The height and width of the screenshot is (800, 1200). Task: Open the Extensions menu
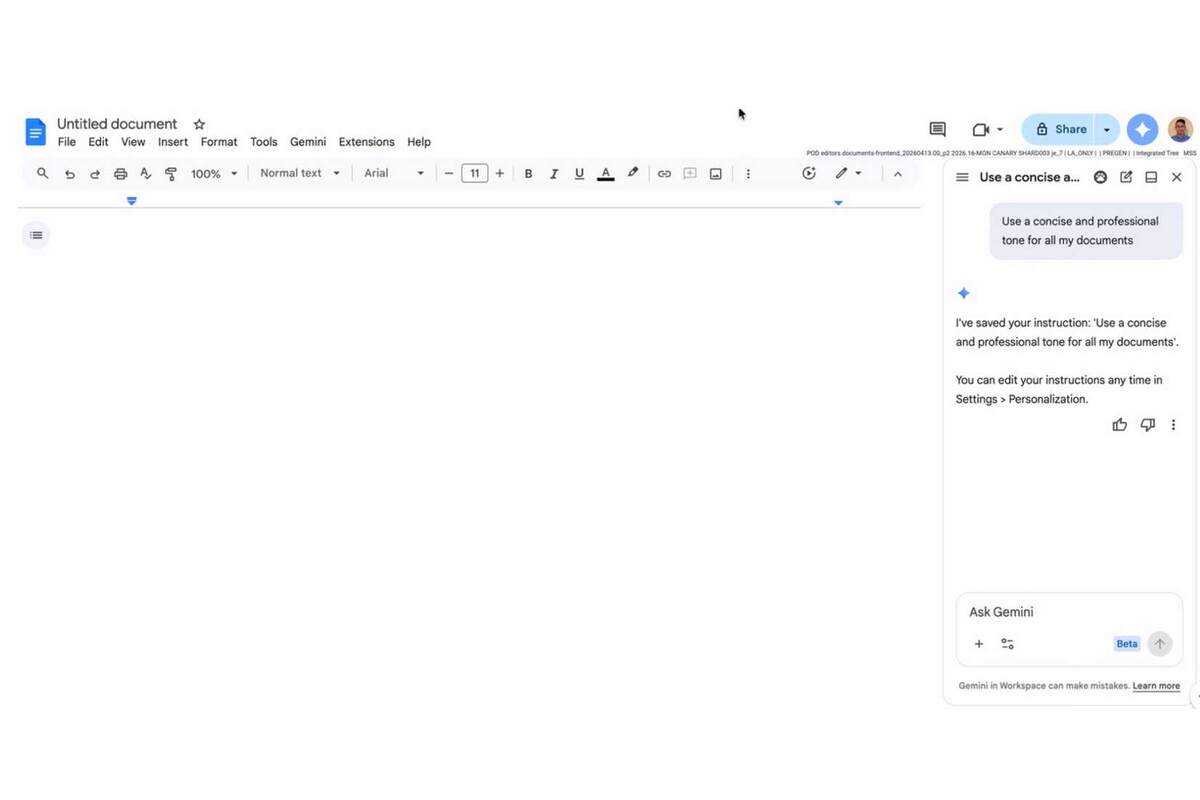pyautogui.click(x=367, y=142)
